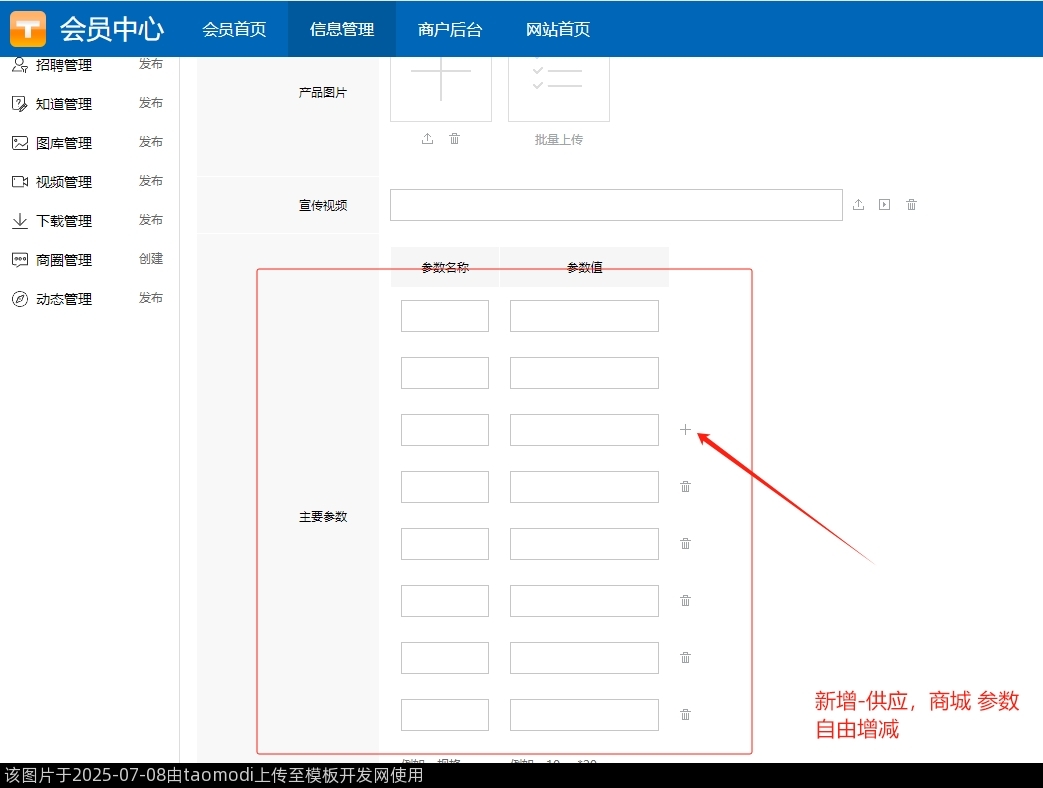Open 图库管理 image gallery icon
The image size is (1043, 788).
click(x=21, y=142)
